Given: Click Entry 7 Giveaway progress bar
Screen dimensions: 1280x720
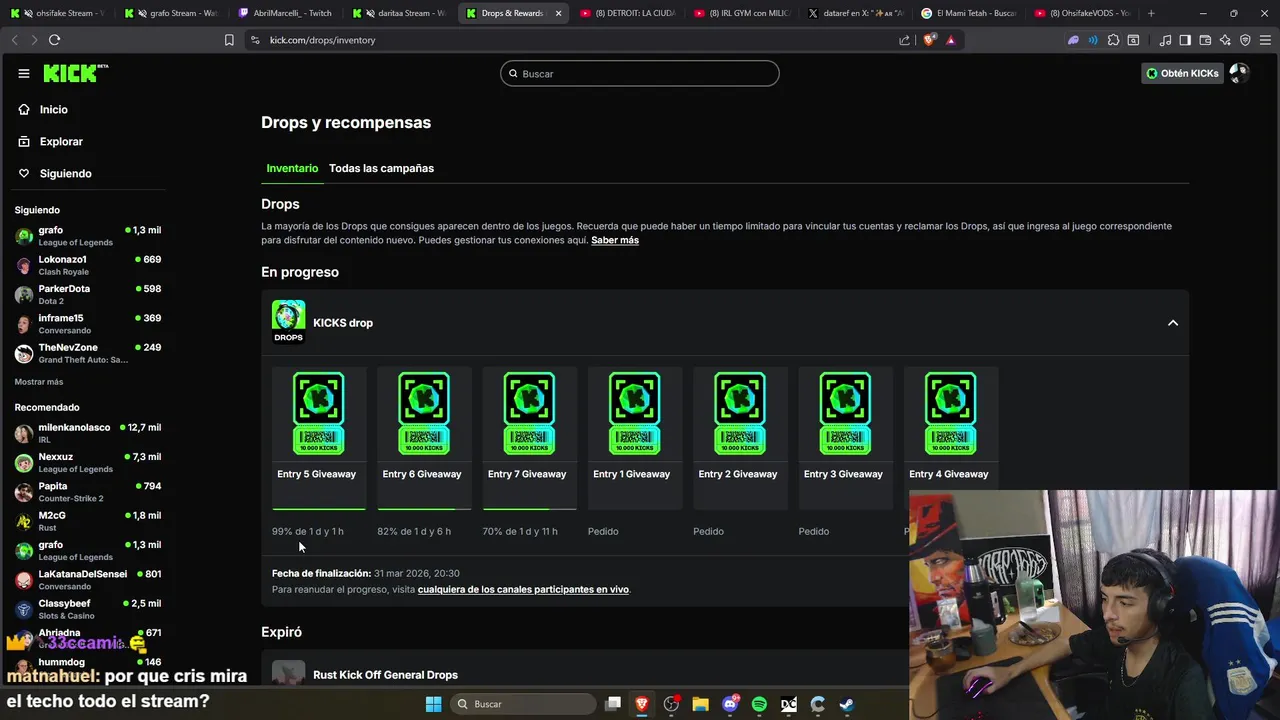Looking at the screenshot, I should [529, 509].
